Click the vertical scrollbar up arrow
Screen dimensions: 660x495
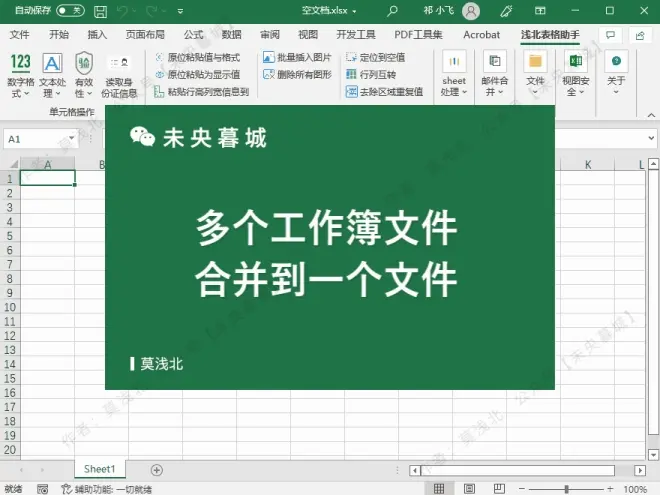pos(653,164)
